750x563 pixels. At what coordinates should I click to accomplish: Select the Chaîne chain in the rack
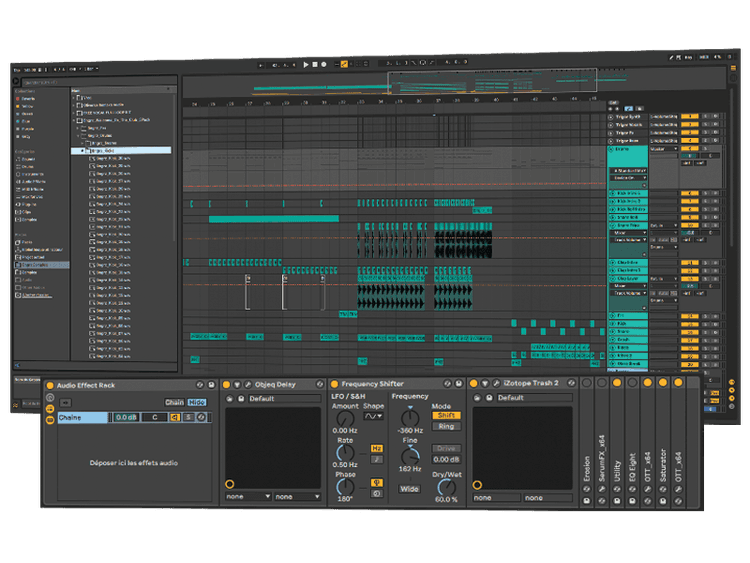(x=80, y=417)
